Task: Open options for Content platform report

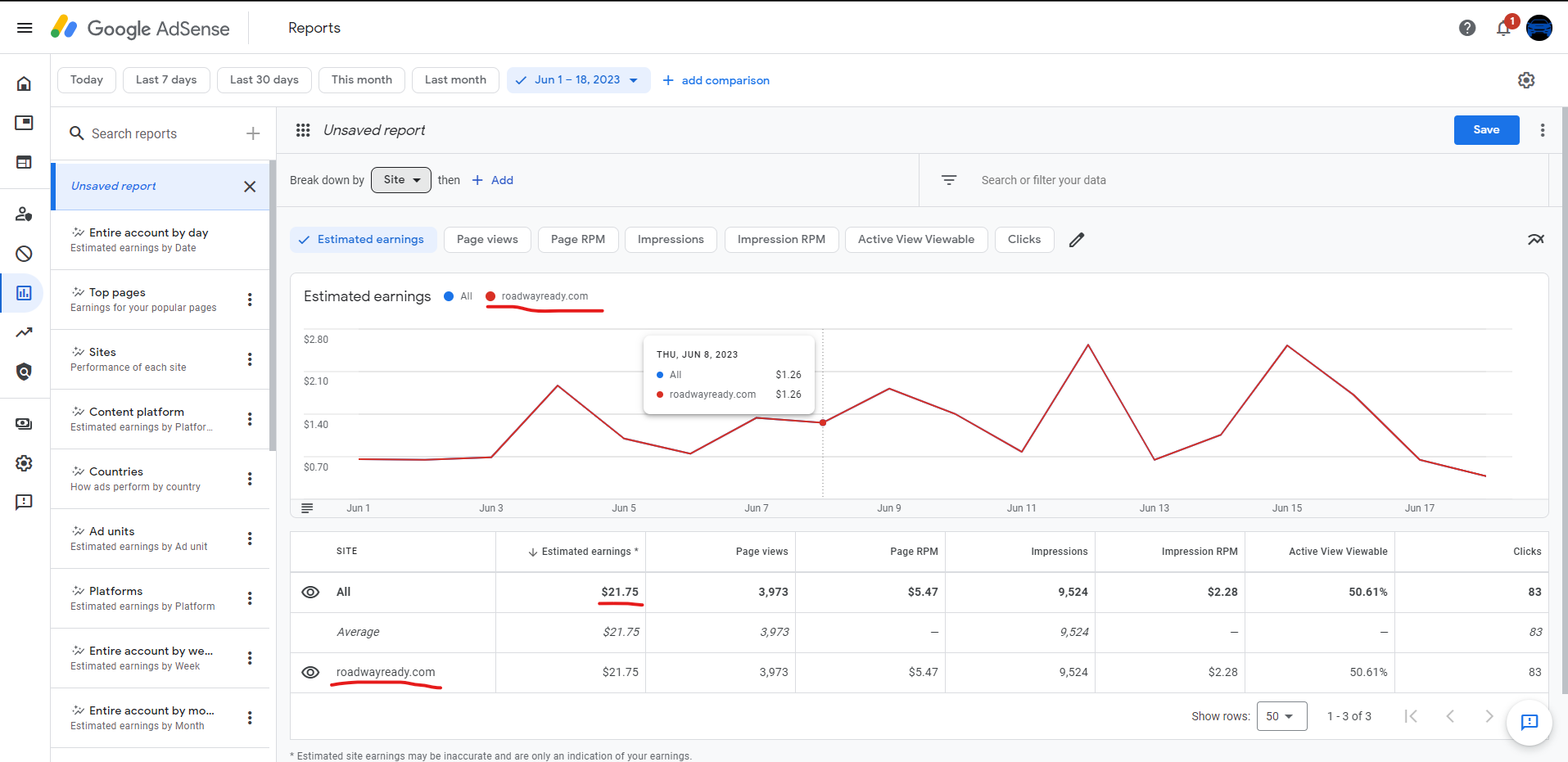Action: (250, 419)
